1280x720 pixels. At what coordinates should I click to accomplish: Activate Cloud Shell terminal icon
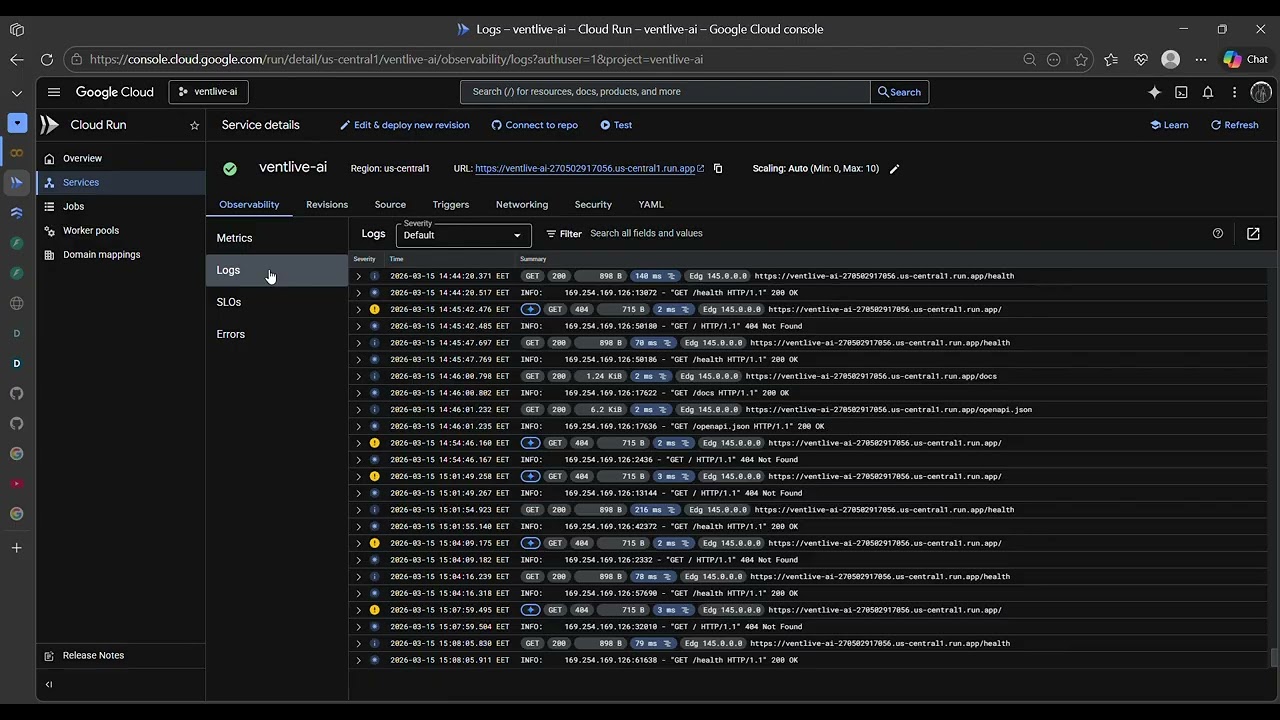pyautogui.click(x=1181, y=92)
